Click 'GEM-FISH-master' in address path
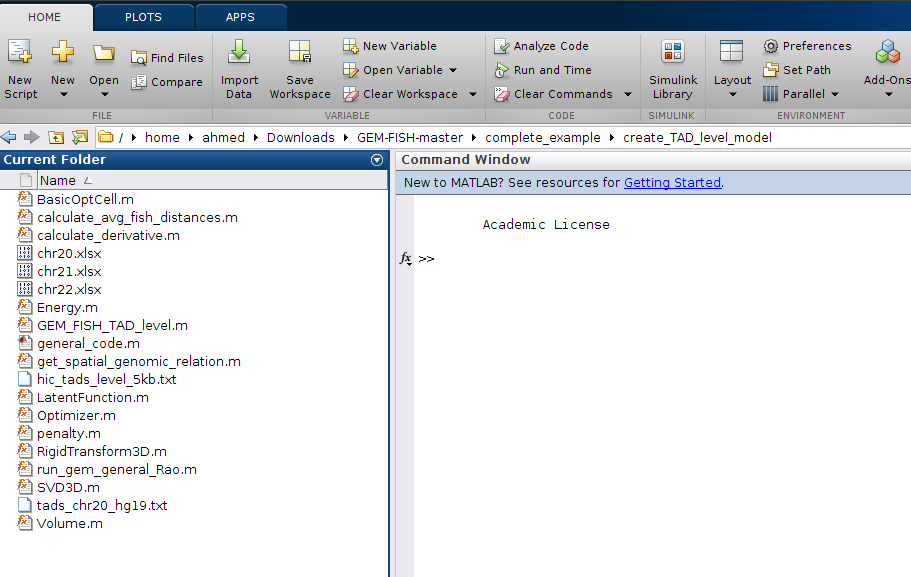Image resolution: width=911 pixels, height=577 pixels. click(x=410, y=138)
